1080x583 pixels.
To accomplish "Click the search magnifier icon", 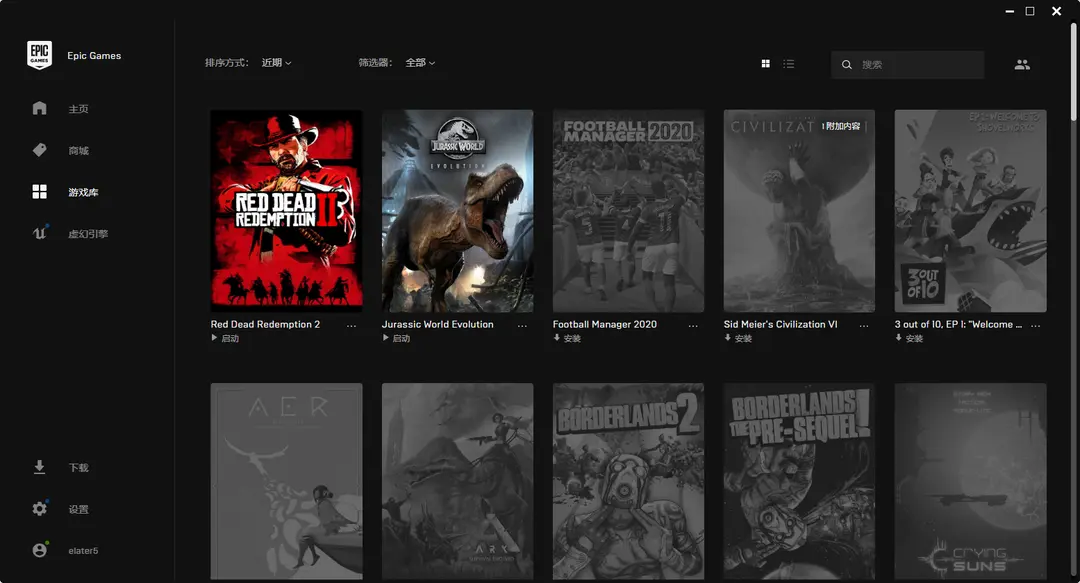I will (847, 65).
